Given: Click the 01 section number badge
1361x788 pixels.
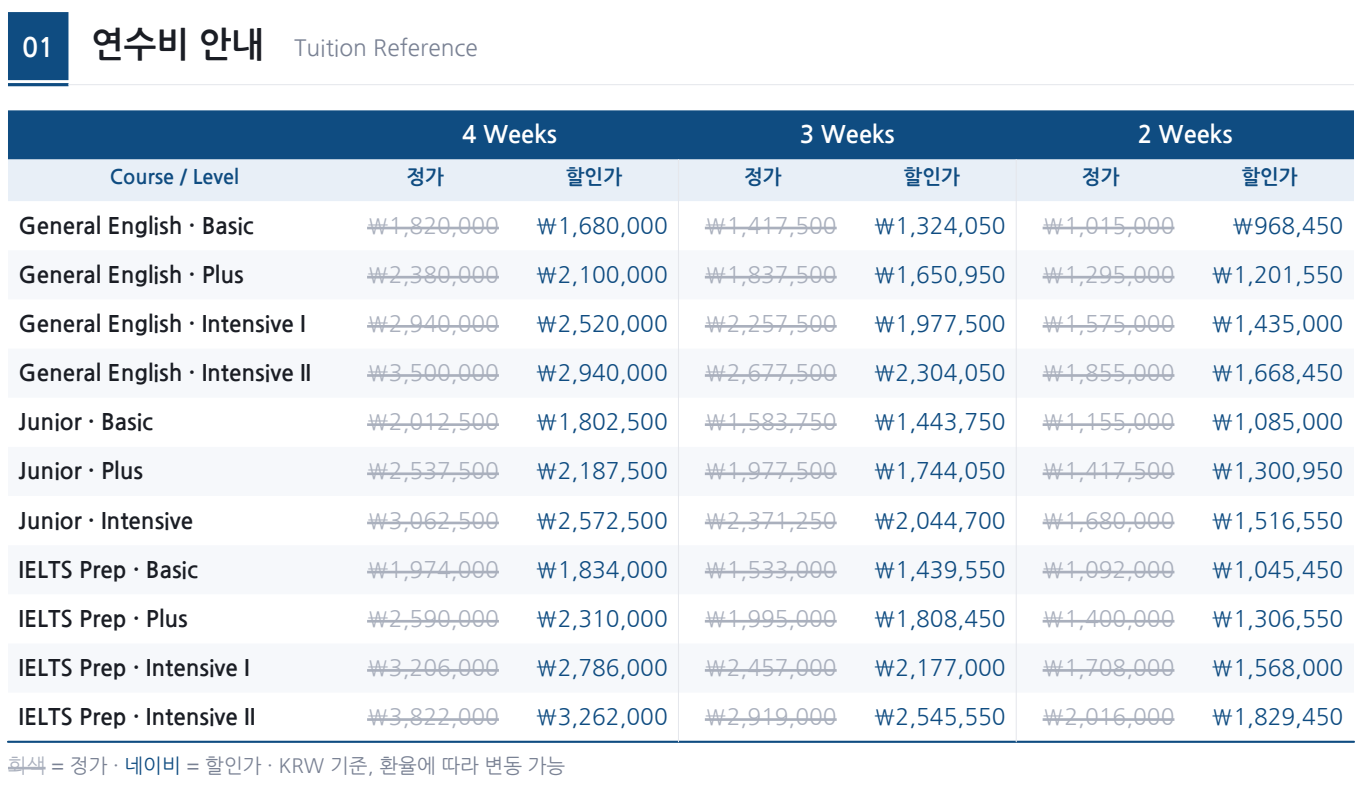Looking at the screenshot, I should [38, 47].
